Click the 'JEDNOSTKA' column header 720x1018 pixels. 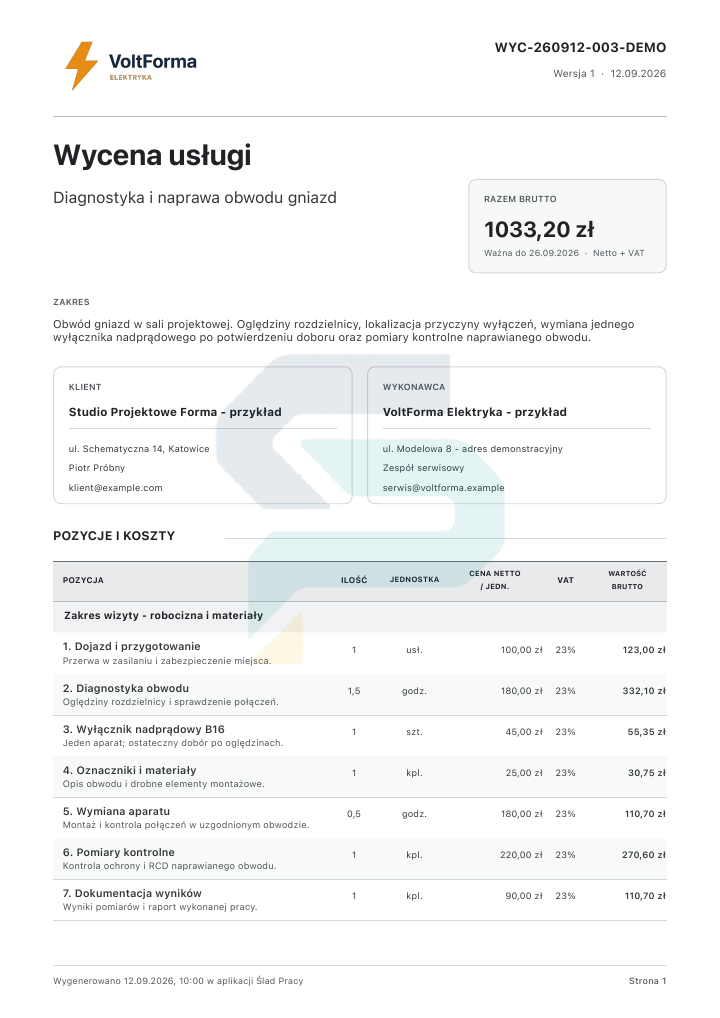coord(414,579)
